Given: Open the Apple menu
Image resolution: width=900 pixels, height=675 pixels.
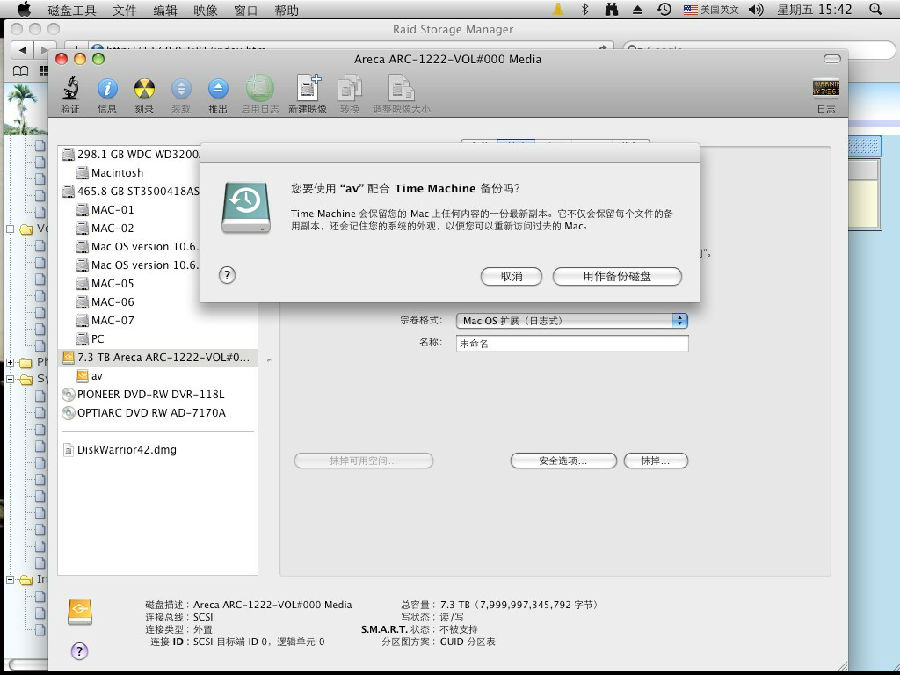Looking at the screenshot, I should coord(25,9).
